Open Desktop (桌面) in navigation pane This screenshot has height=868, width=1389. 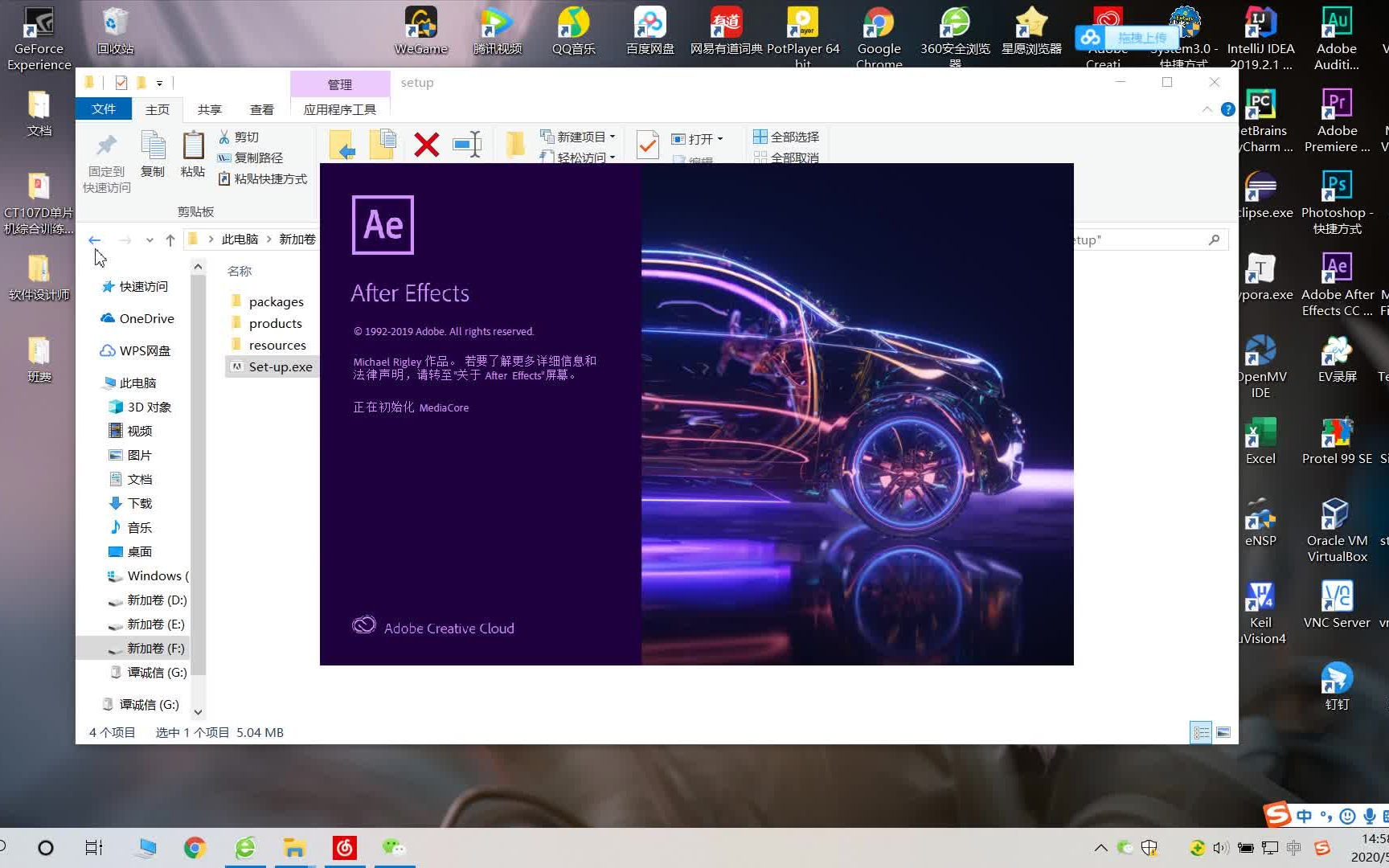click(x=130, y=551)
